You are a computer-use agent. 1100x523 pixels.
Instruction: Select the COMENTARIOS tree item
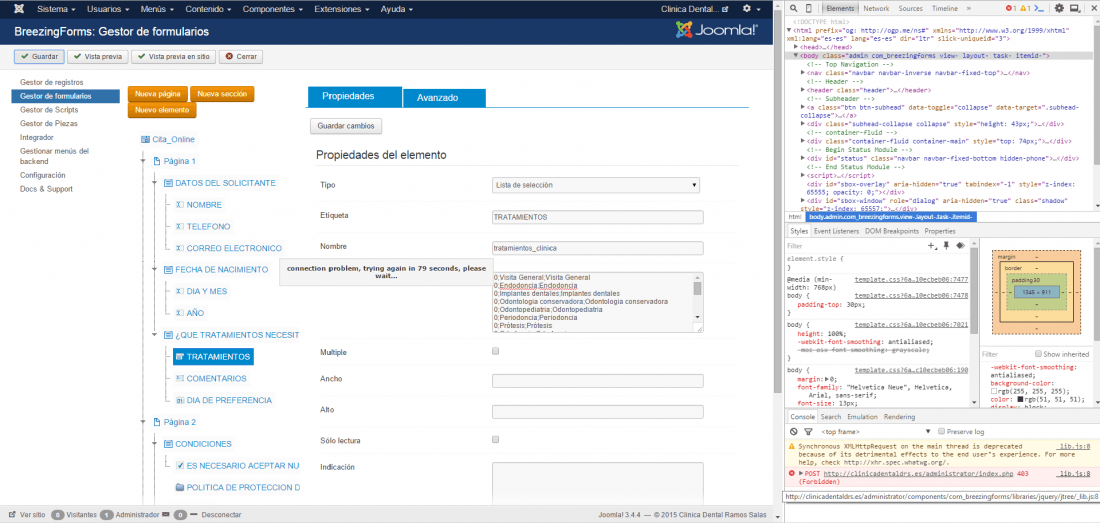coord(216,379)
